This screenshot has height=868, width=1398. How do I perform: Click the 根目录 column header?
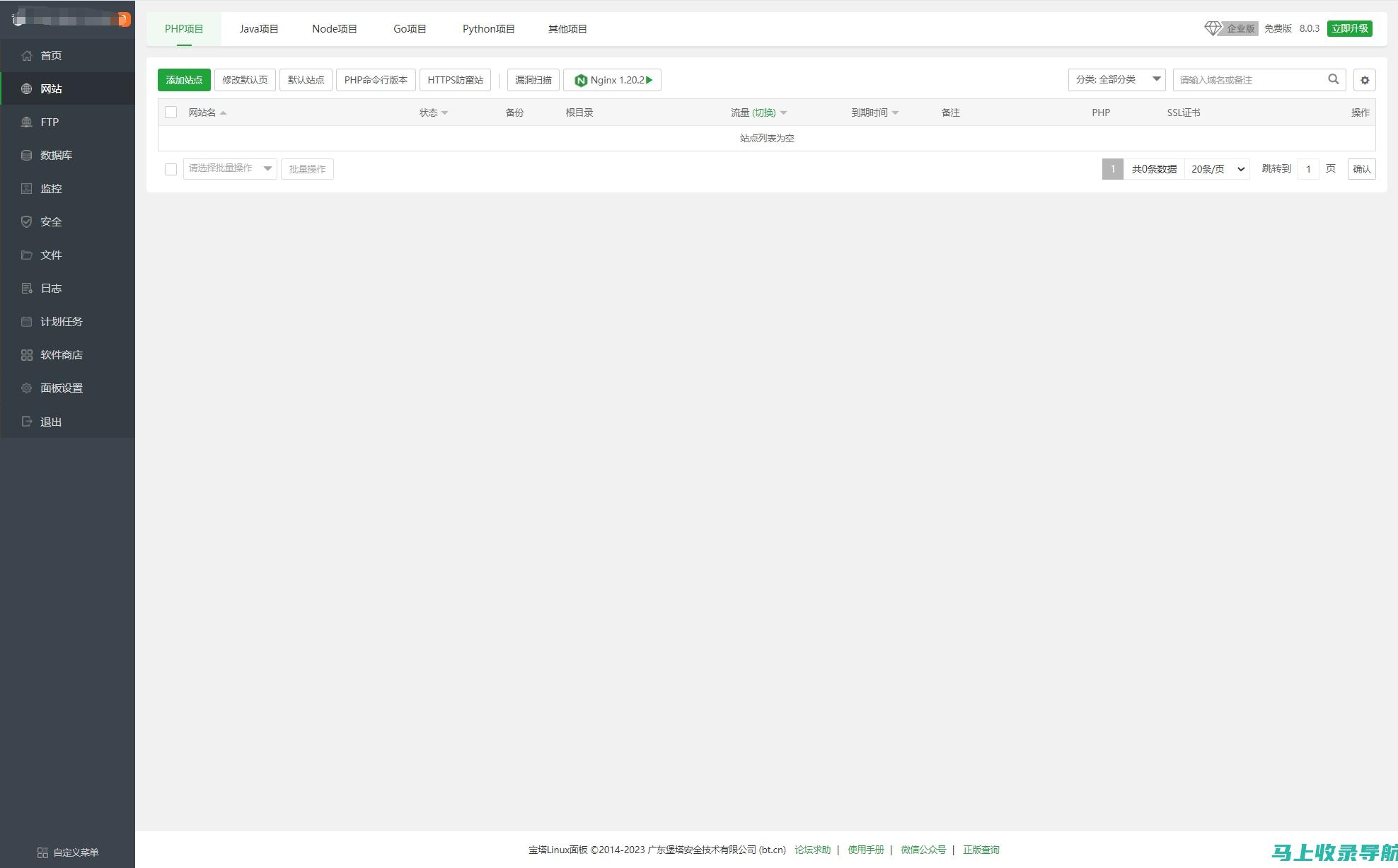(579, 112)
